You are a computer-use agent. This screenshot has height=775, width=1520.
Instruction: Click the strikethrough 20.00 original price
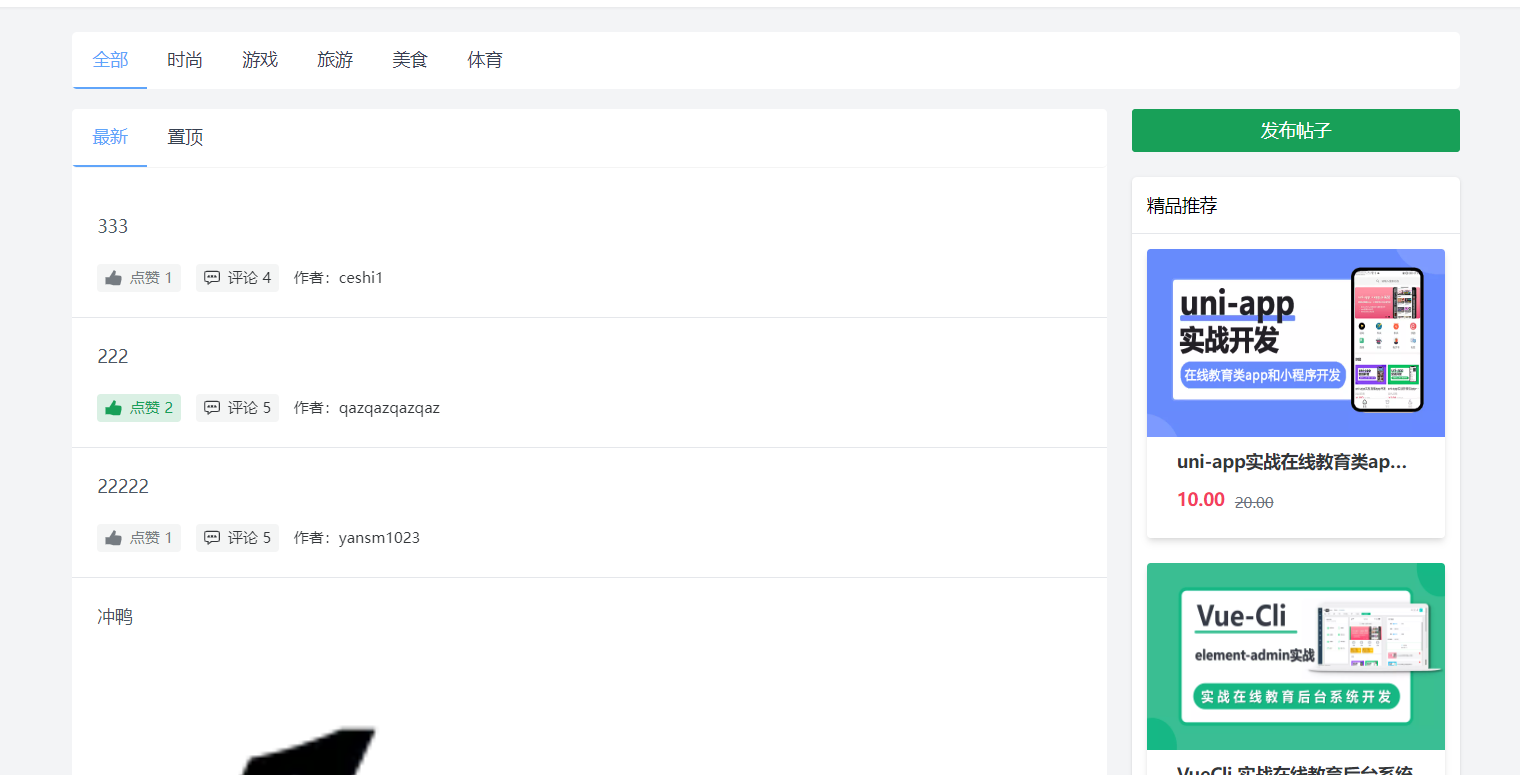click(x=1254, y=502)
